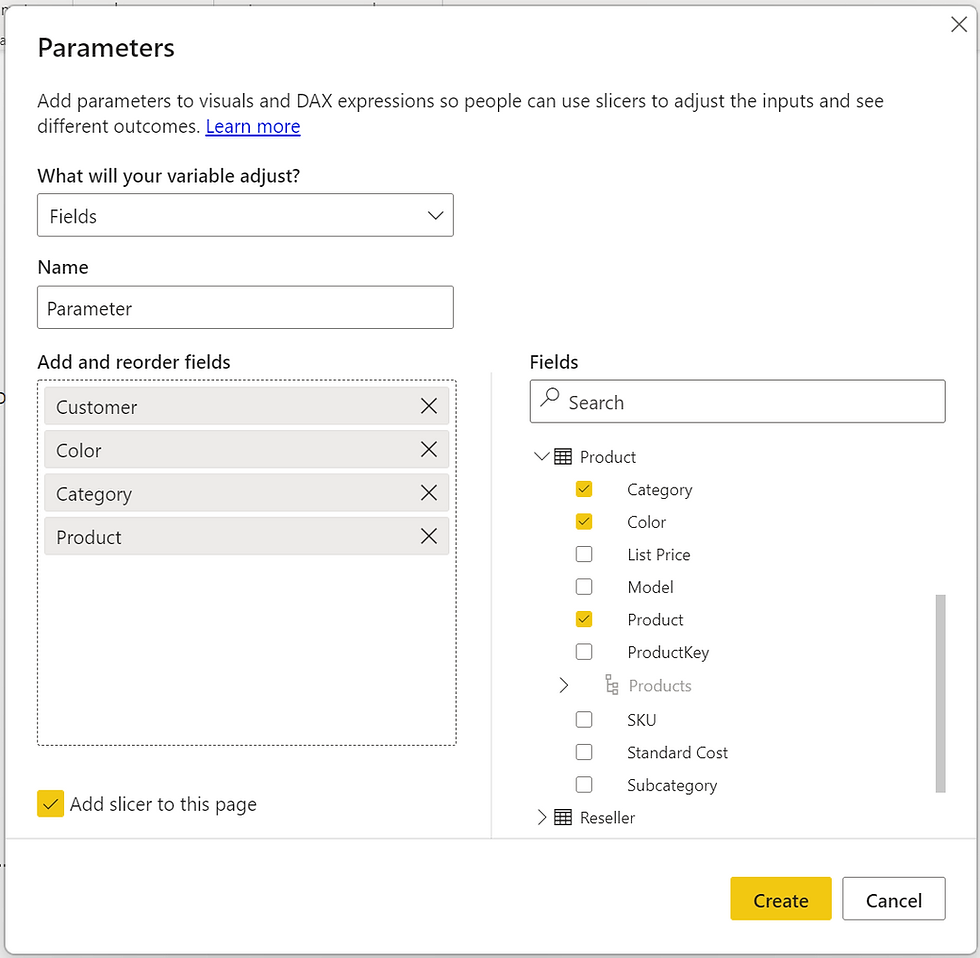Viewport: 980px width, 958px height.
Task: Check the SKU checkbox
Action: pos(584,719)
